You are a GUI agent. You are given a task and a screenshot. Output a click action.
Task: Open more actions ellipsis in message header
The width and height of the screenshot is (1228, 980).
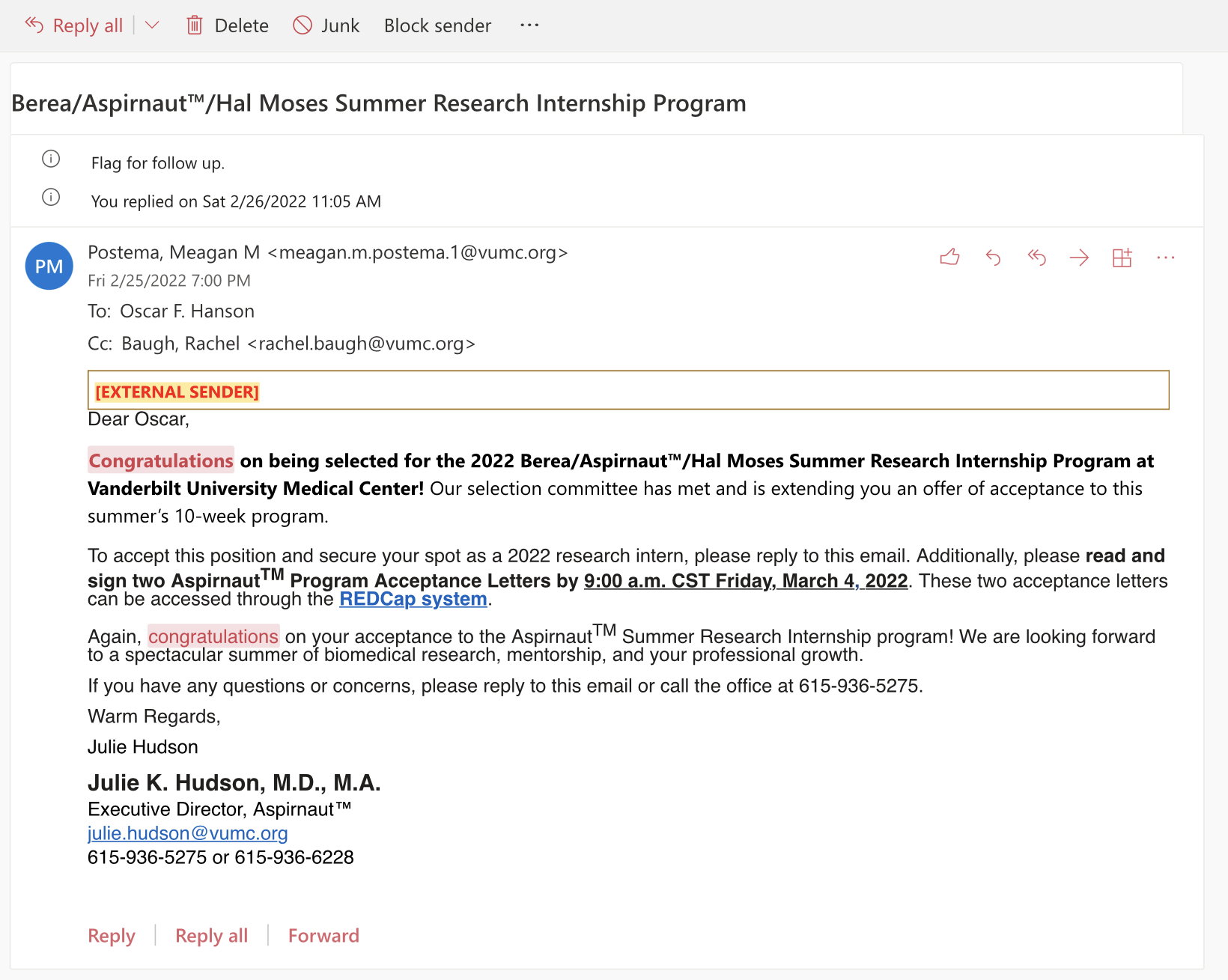(x=1165, y=258)
